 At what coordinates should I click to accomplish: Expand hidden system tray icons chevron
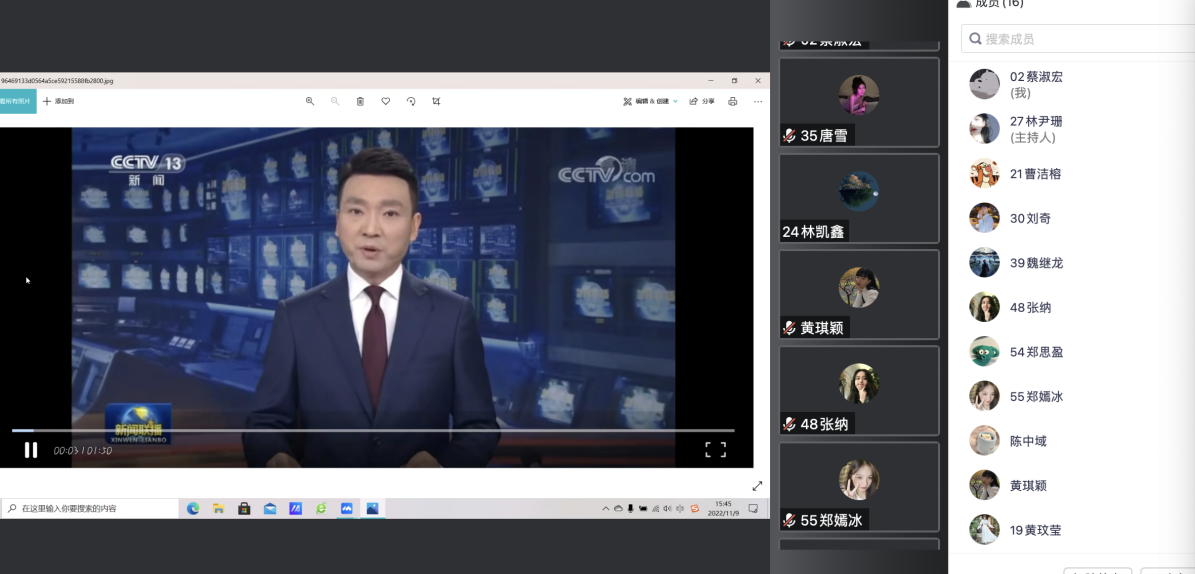pyautogui.click(x=605, y=508)
